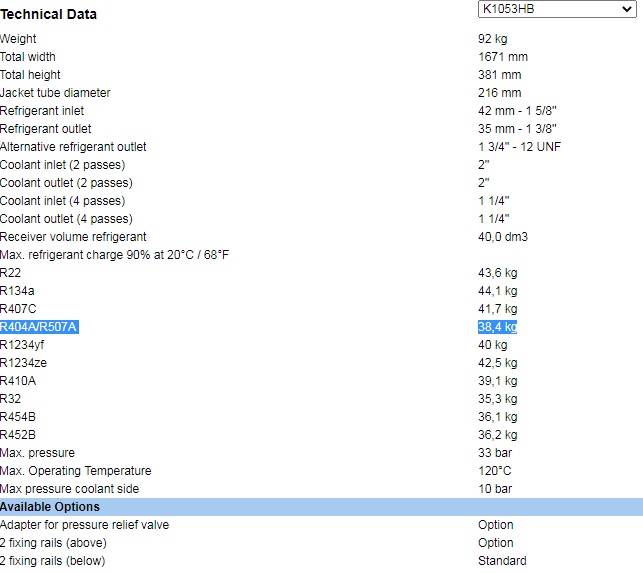The height and width of the screenshot is (573, 643).
Task: Click the R32 refrigerant label
Action: 10,399
